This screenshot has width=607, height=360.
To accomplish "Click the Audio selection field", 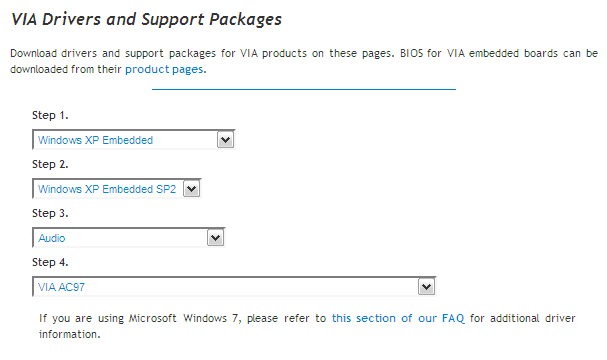I will [x=129, y=238].
